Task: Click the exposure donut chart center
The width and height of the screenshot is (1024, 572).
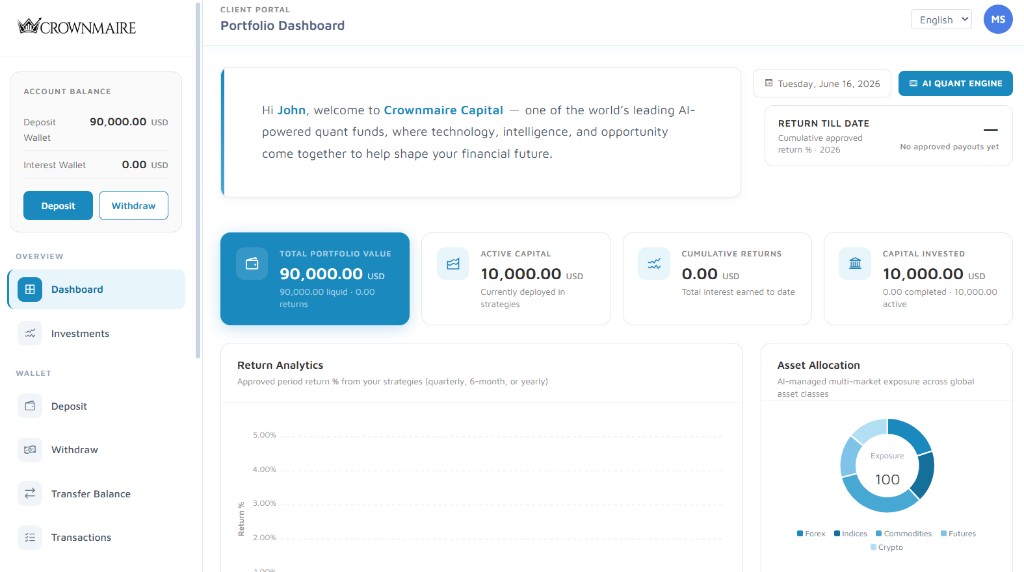Action: tap(887, 467)
